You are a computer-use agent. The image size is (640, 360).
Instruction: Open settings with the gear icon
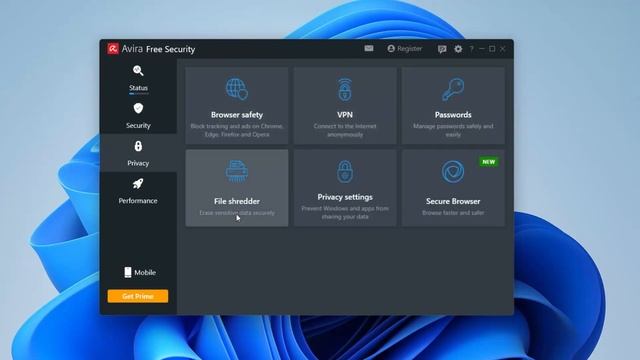coord(458,49)
